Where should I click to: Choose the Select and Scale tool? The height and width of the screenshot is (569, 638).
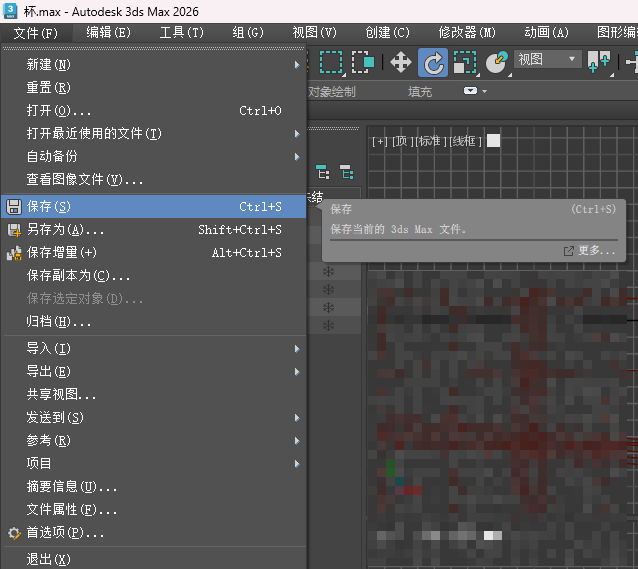point(465,62)
